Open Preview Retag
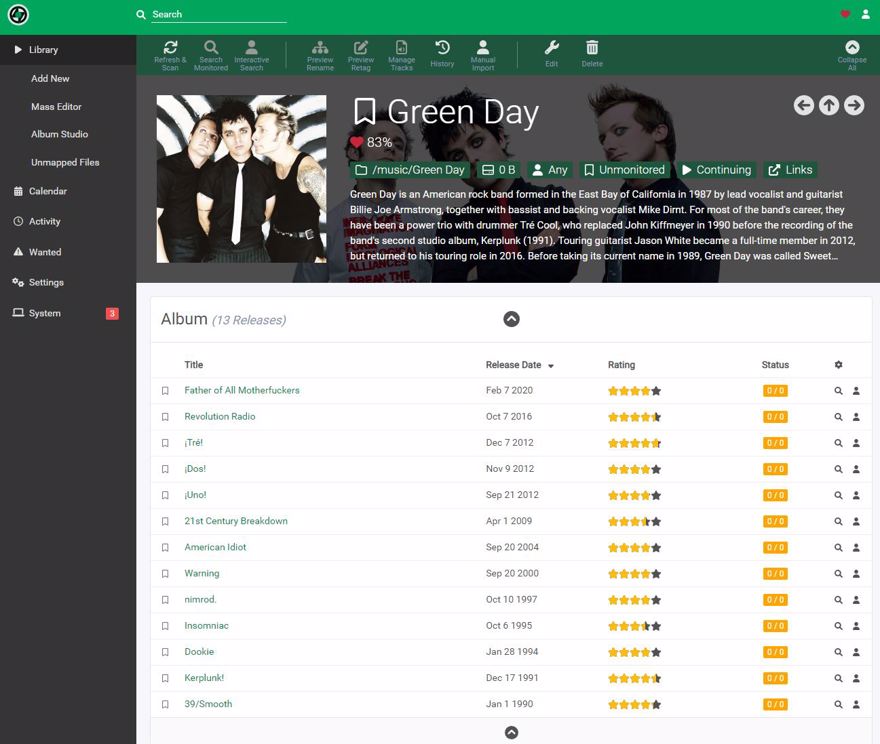The image size is (880, 744). pyautogui.click(x=361, y=55)
